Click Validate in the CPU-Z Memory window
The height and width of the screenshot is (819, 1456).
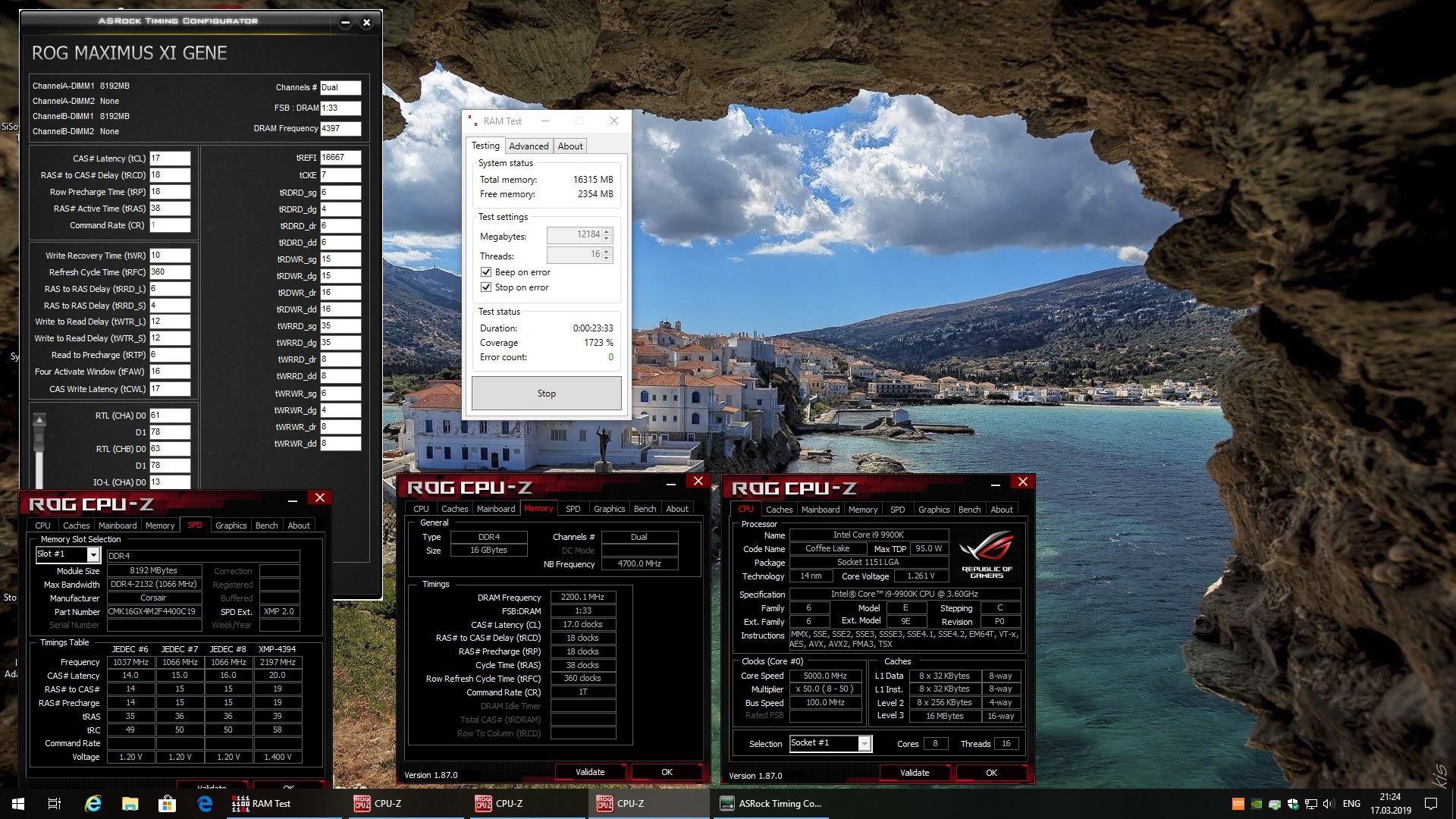click(x=590, y=772)
